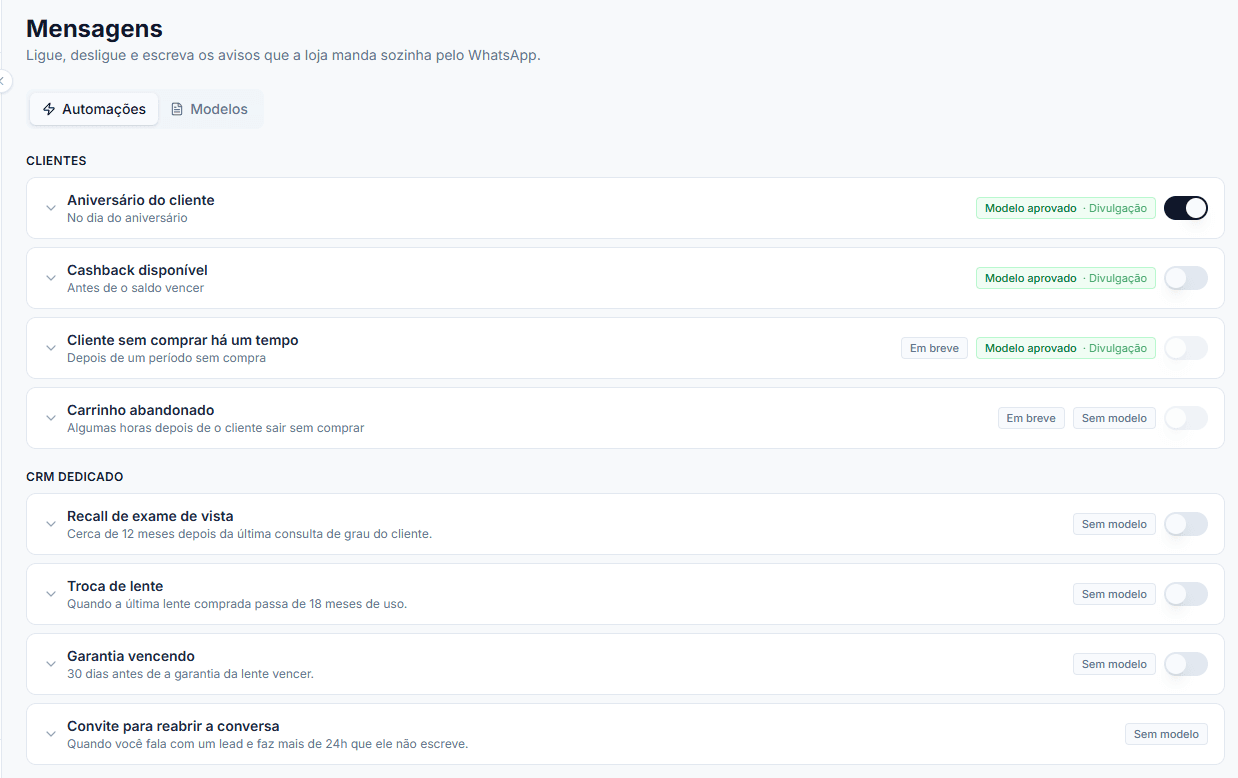Click the subtitle about WhatsApp avisos
This screenshot has height=778, width=1238.
click(x=283, y=55)
